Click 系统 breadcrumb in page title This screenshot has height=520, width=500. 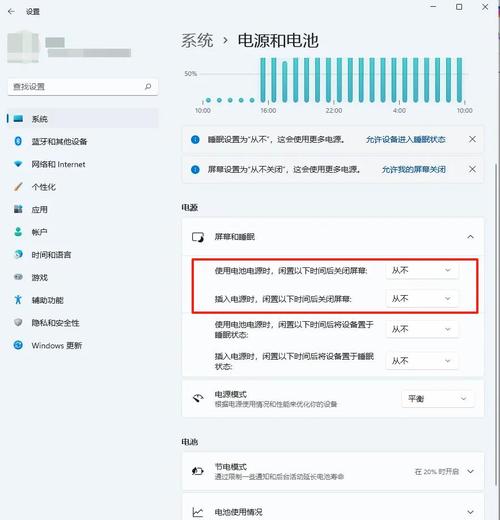[x=197, y=41]
